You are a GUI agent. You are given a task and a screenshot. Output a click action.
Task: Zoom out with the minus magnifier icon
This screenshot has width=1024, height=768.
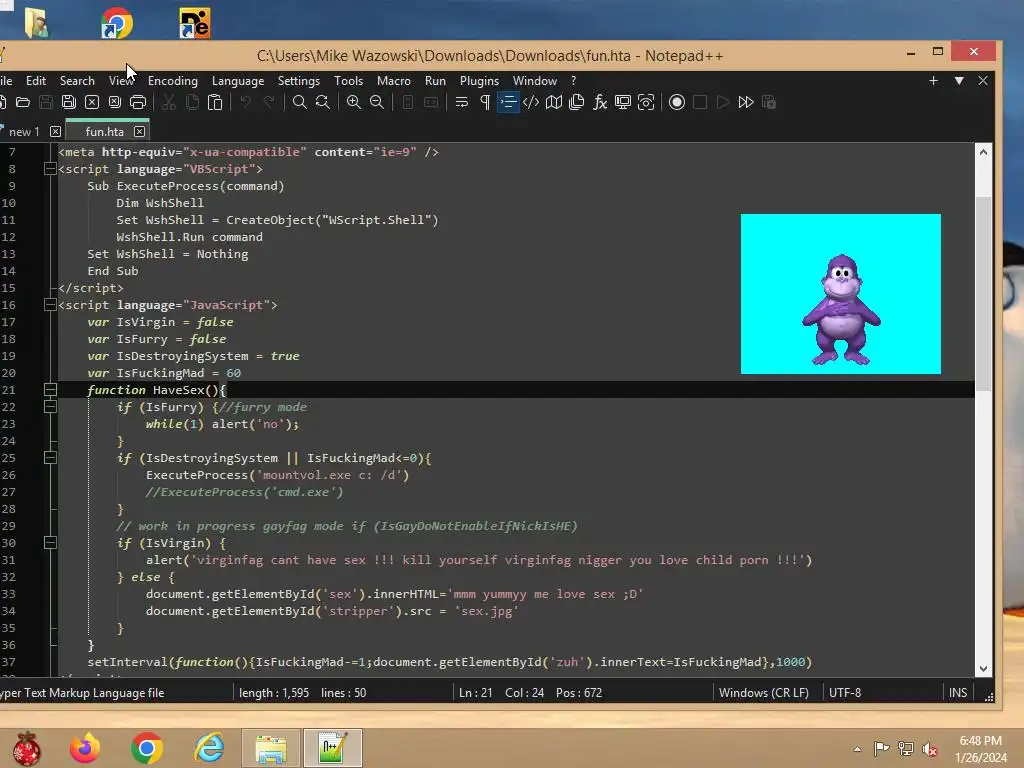tap(377, 103)
